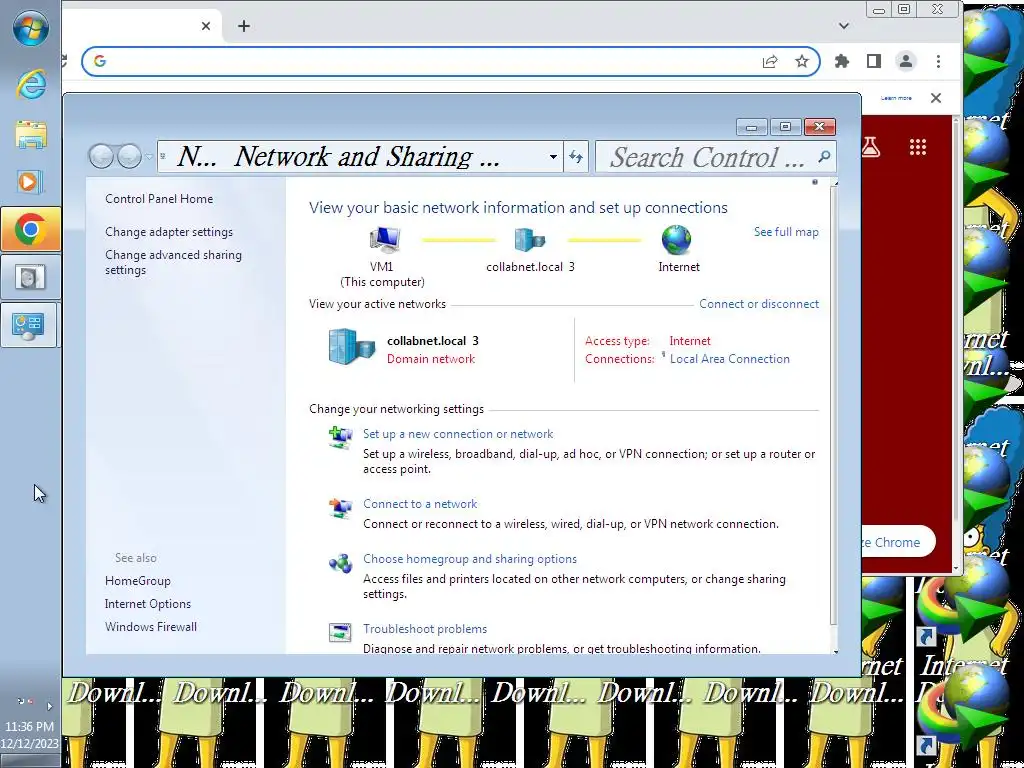Click the Domain network link

click(x=431, y=359)
